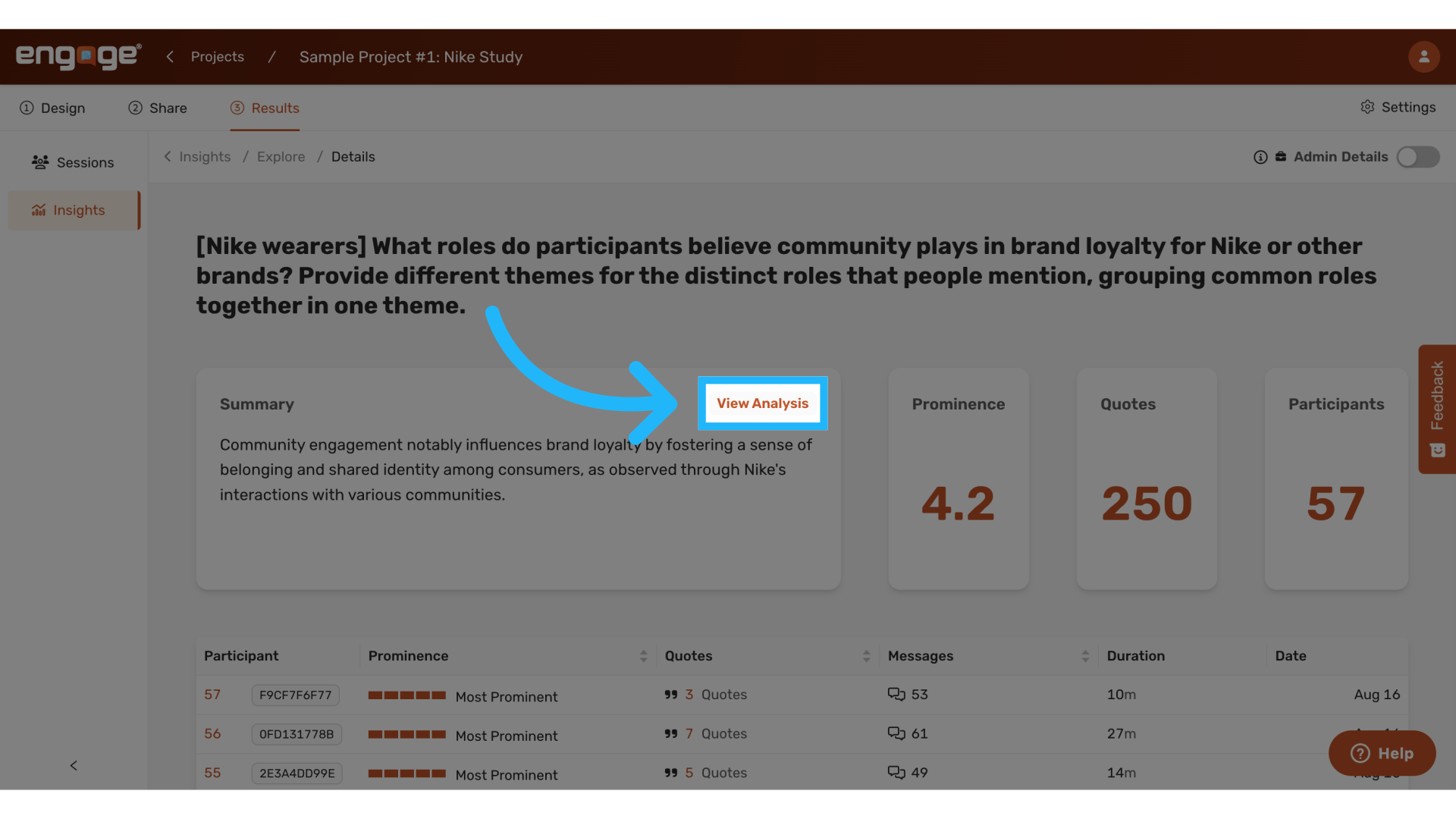Collapse the sidebar with the bottom chevron
The height and width of the screenshot is (819, 1456).
coord(74,765)
